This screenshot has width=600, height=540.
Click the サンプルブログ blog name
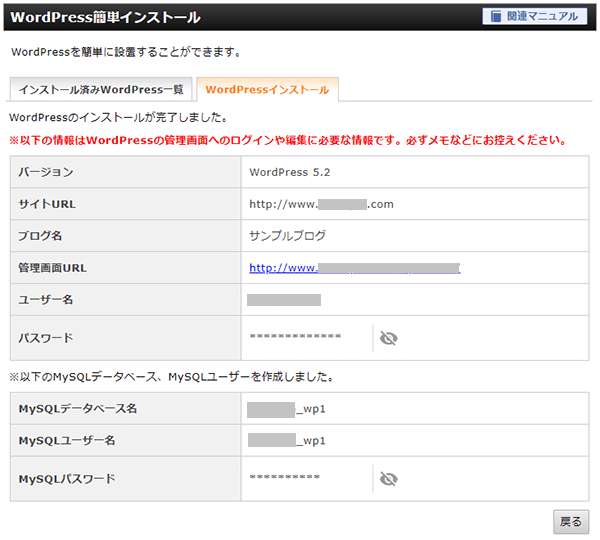coord(287,236)
